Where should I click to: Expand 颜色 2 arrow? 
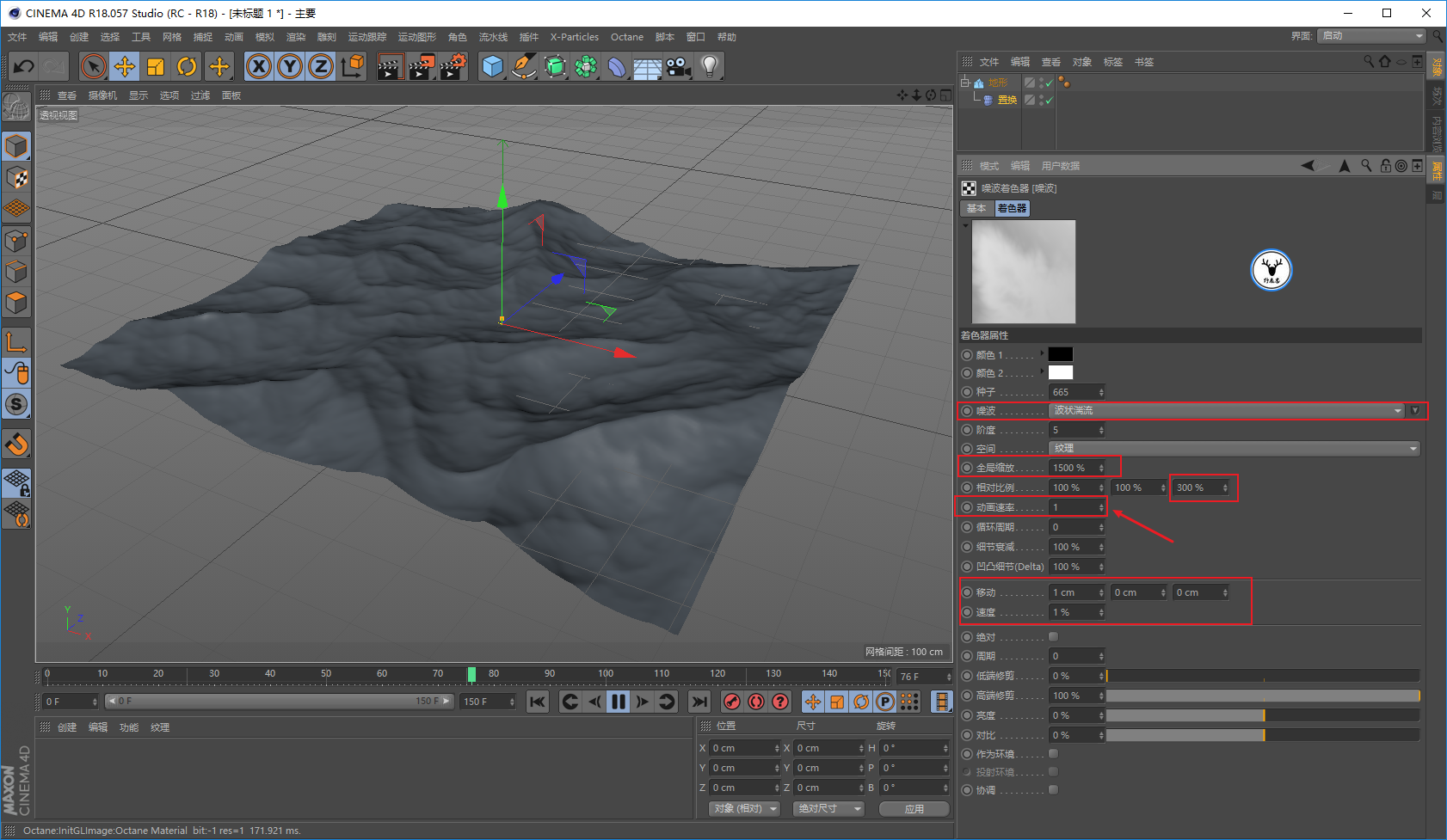[1042, 371]
